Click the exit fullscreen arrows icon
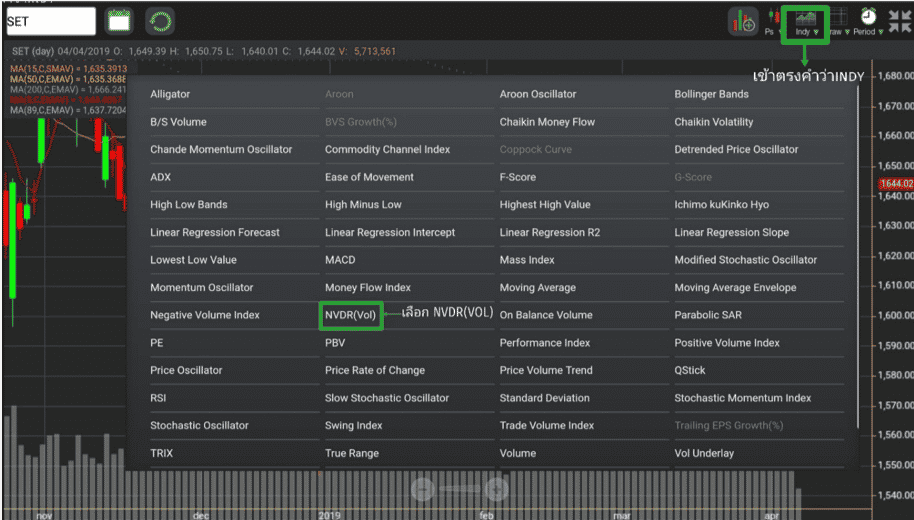914x520 pixels. tap(899, 22)
